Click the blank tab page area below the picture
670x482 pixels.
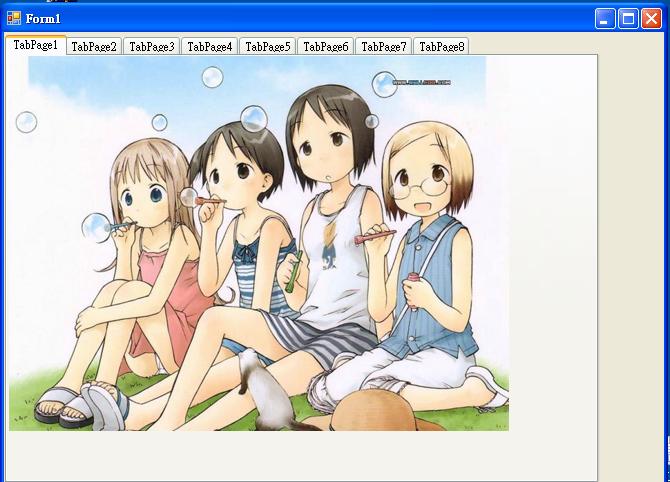(300, 456)
